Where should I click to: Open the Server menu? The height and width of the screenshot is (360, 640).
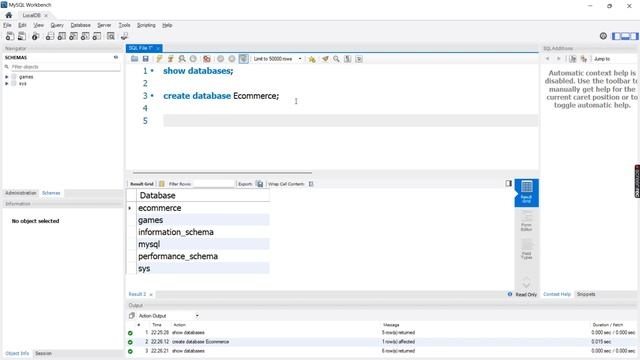[104, 25]
